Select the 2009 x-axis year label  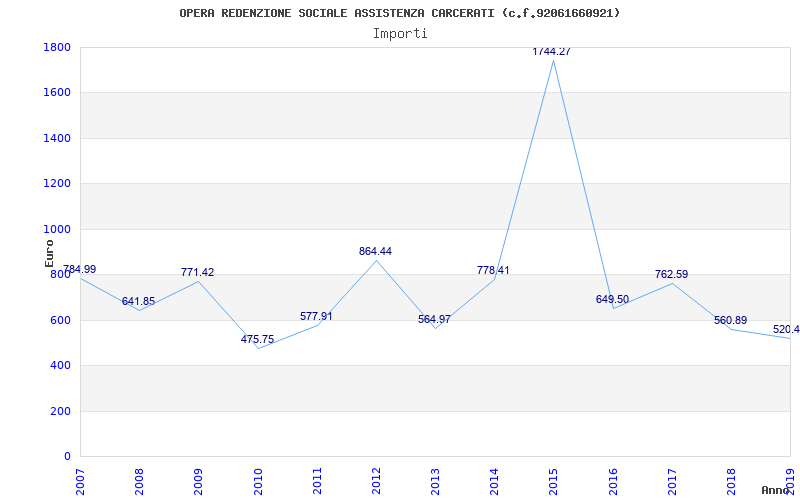(199, 481)
